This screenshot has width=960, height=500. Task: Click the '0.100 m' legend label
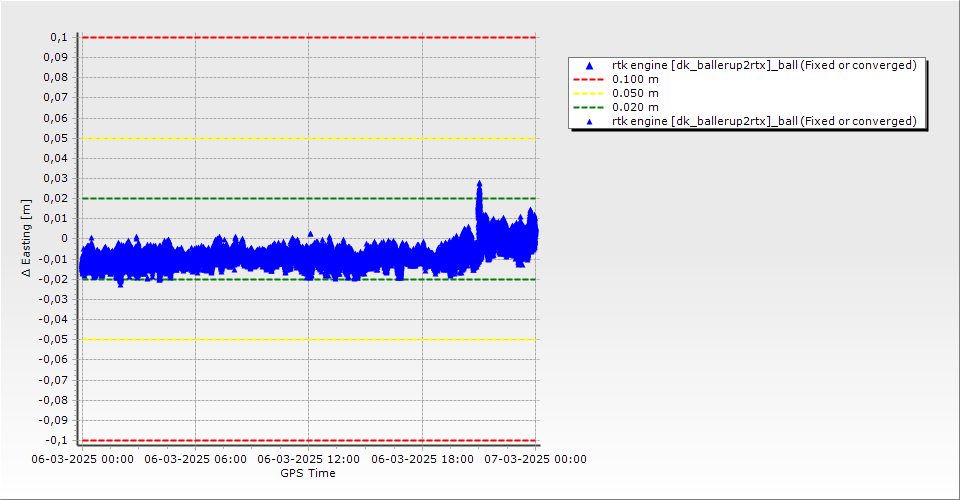(635, 80)
